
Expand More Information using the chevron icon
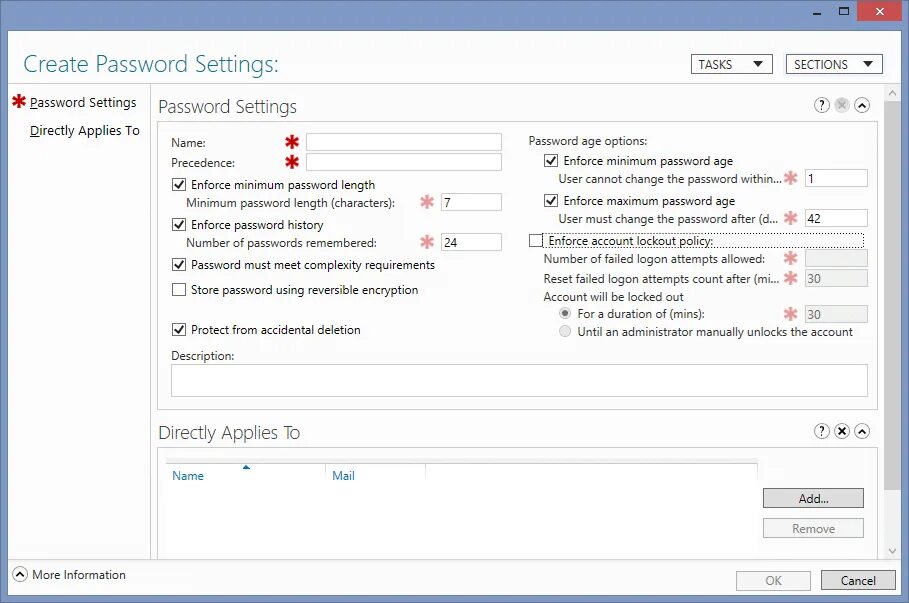click(x=20, y=575)
